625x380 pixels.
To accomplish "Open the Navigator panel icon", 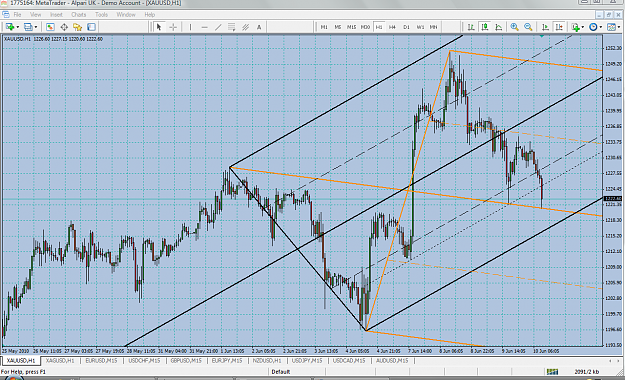I will point(77,27).
